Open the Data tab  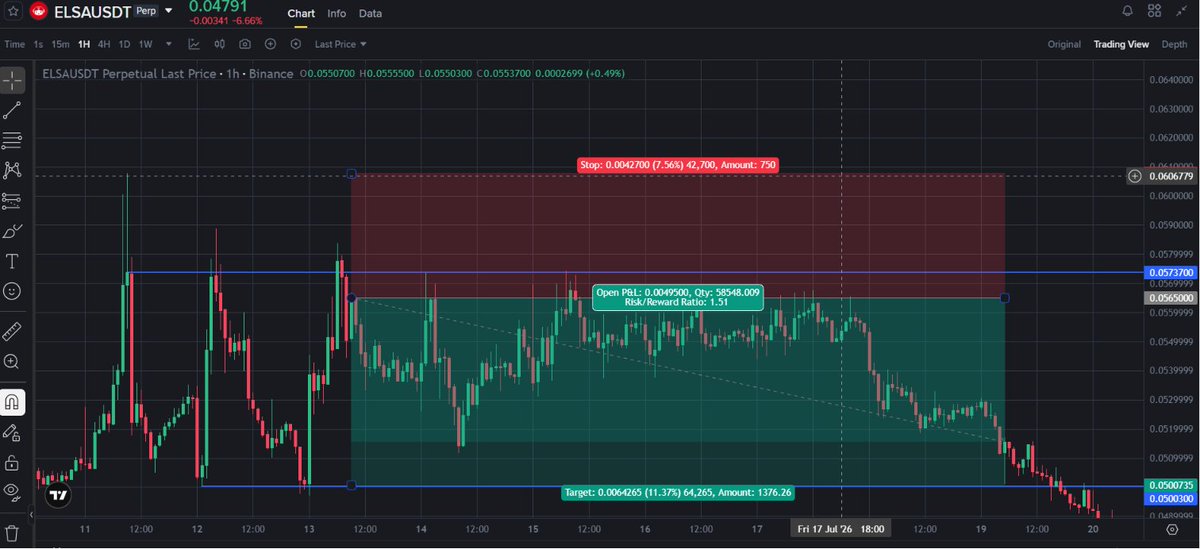coord(370,13)
